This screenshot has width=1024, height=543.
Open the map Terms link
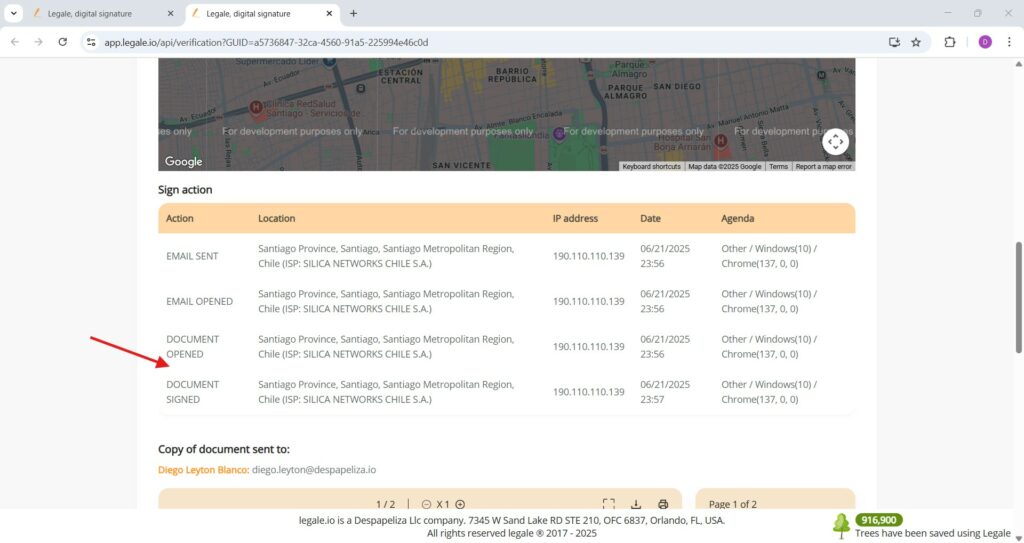pyautogui.click(x=778, y=167)
